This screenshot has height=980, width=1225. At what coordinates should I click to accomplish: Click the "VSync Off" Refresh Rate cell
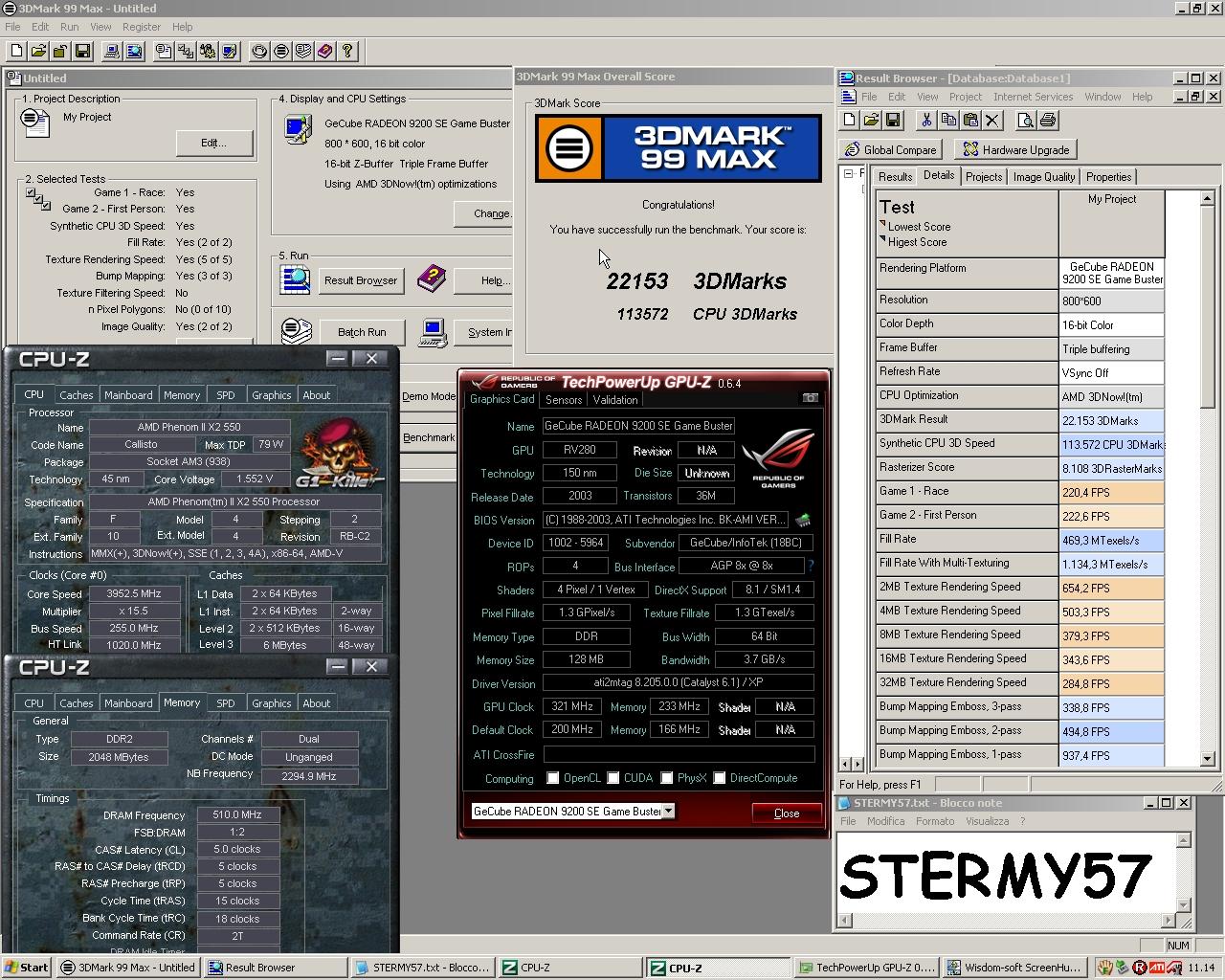tap(1111, 372)
